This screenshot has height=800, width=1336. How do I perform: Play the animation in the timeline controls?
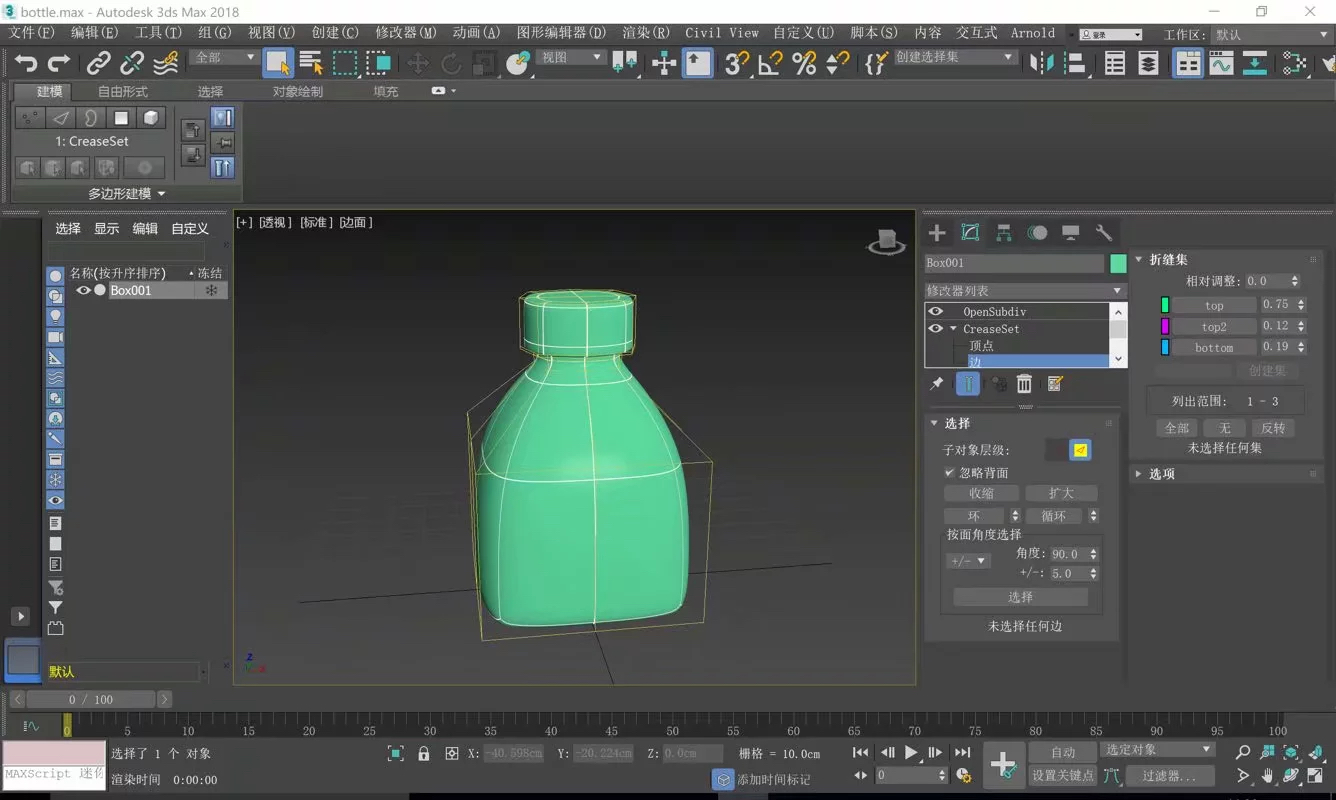911,753
